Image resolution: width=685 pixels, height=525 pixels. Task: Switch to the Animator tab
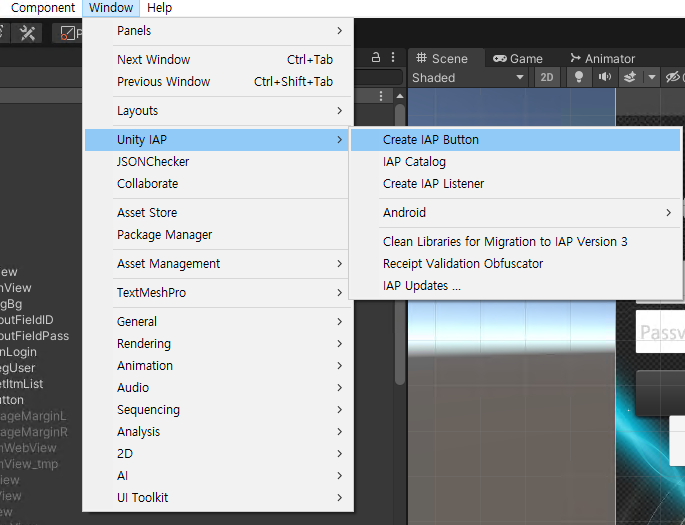pos(603,59)
